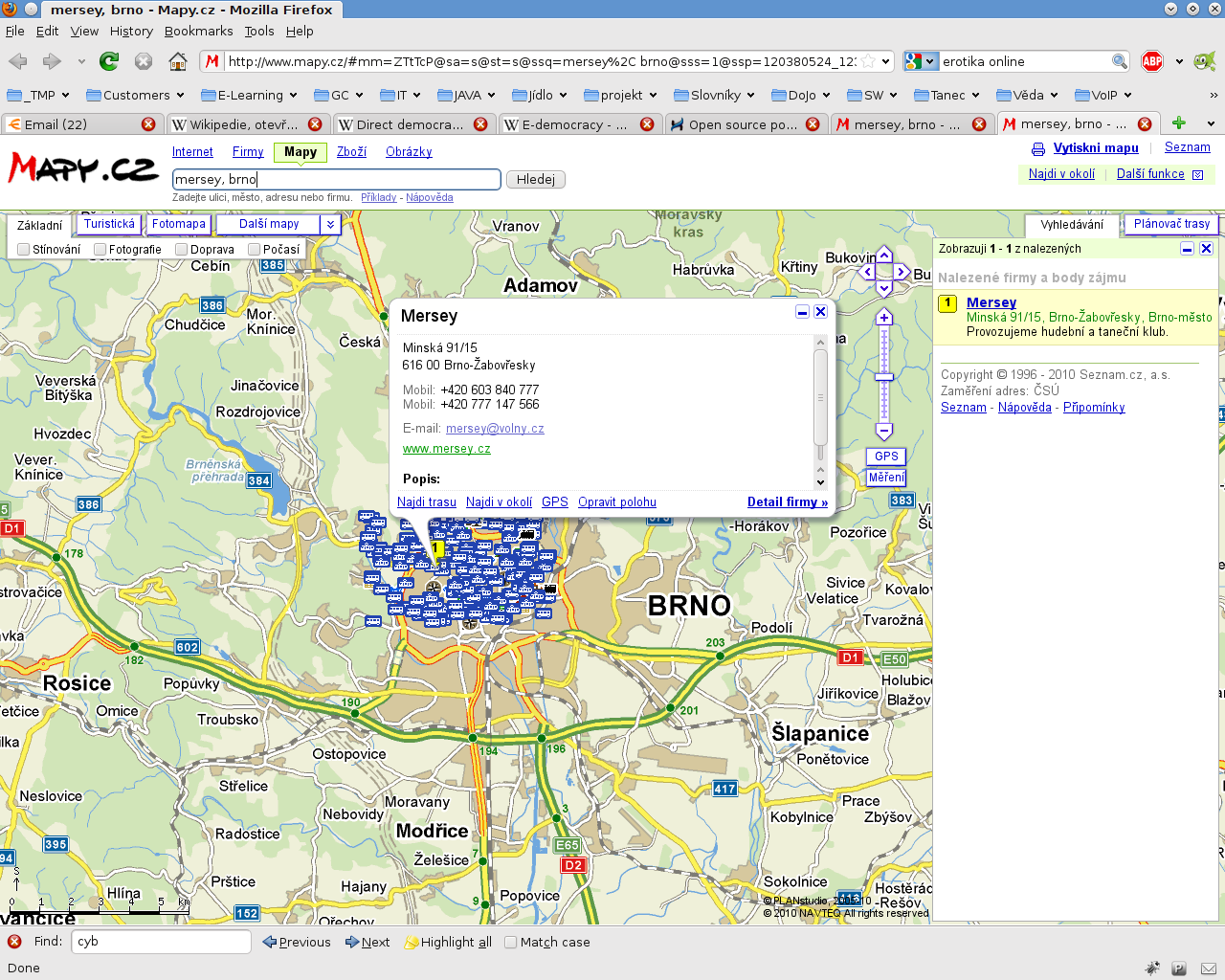Open a new tab with the green plus

pyautogui.click(x=1179, y=123)
